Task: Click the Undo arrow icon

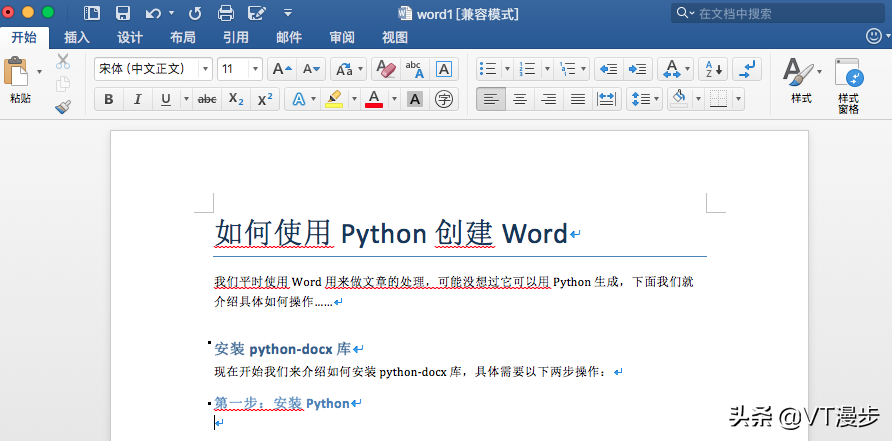Action: pos(153,13)
